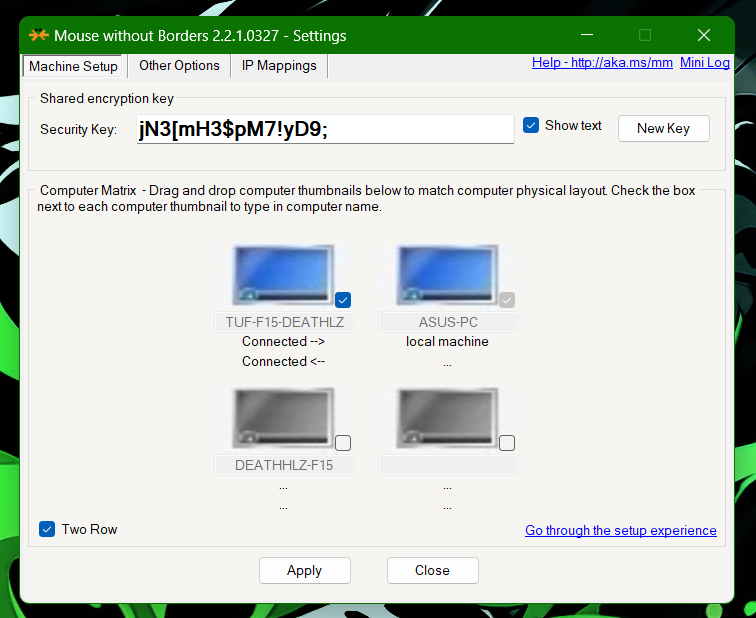Open the Mini Log link
This screenshot has width=756, height=618.
(704, 63)
